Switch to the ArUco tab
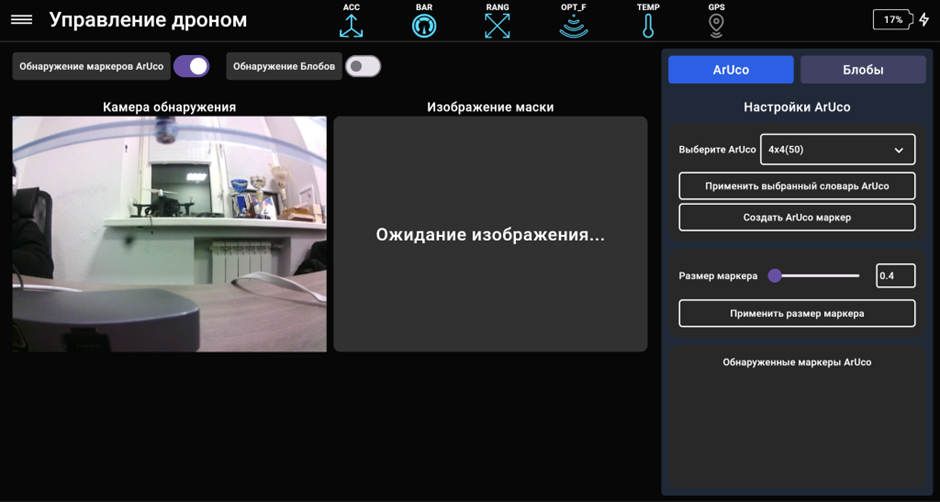Screen dimensions: 940x502 coord(731,70)
